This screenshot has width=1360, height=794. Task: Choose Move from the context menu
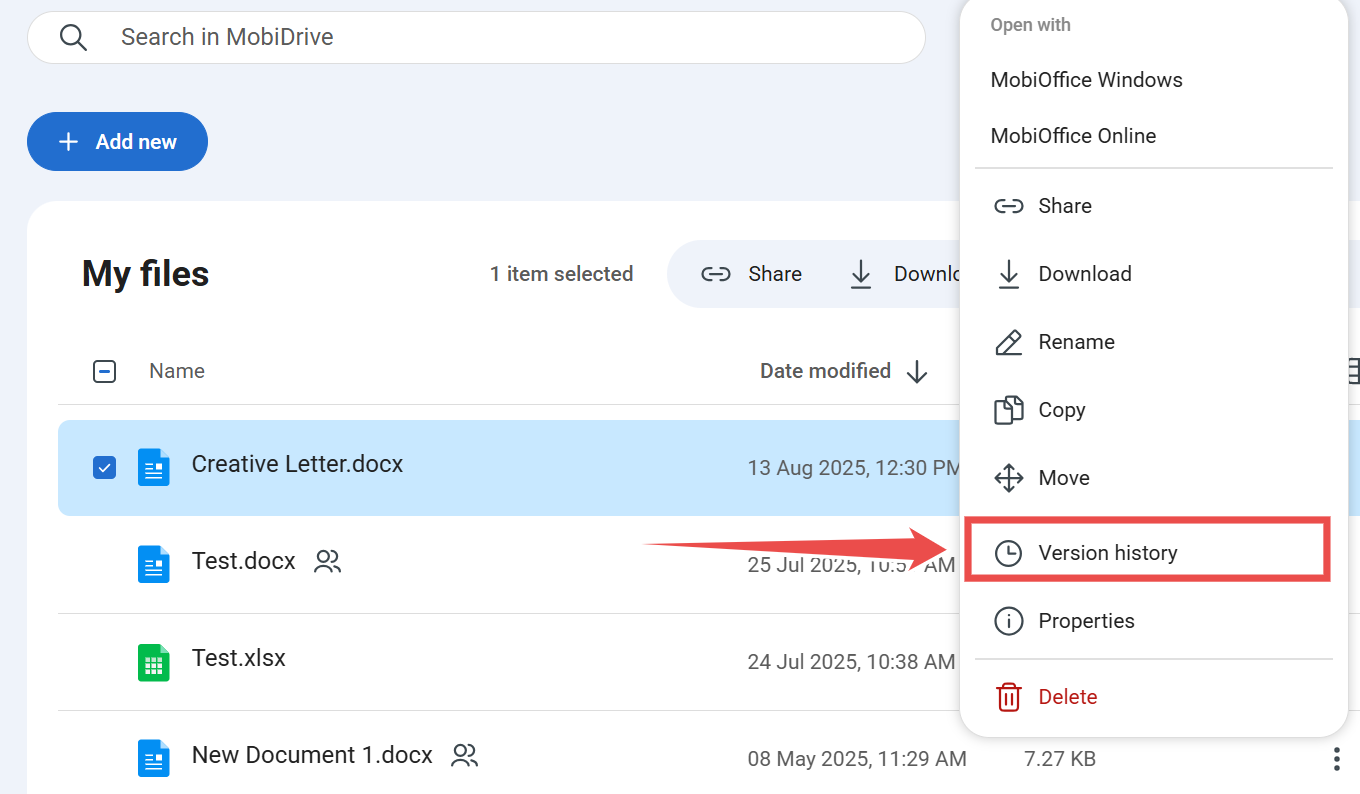click(1154, 478)
